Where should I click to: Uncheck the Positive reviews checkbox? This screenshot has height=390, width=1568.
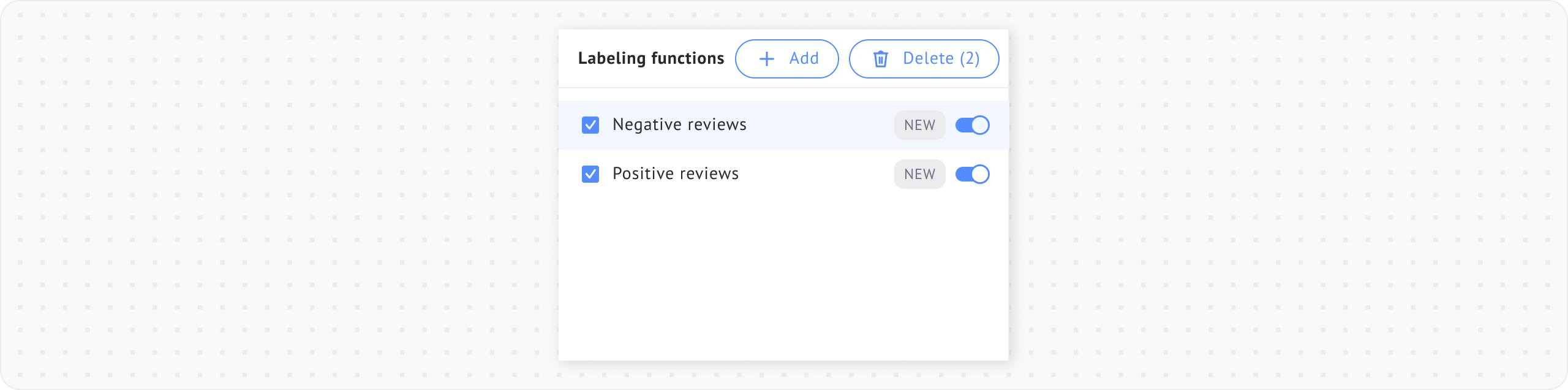(x=590, y=174)
